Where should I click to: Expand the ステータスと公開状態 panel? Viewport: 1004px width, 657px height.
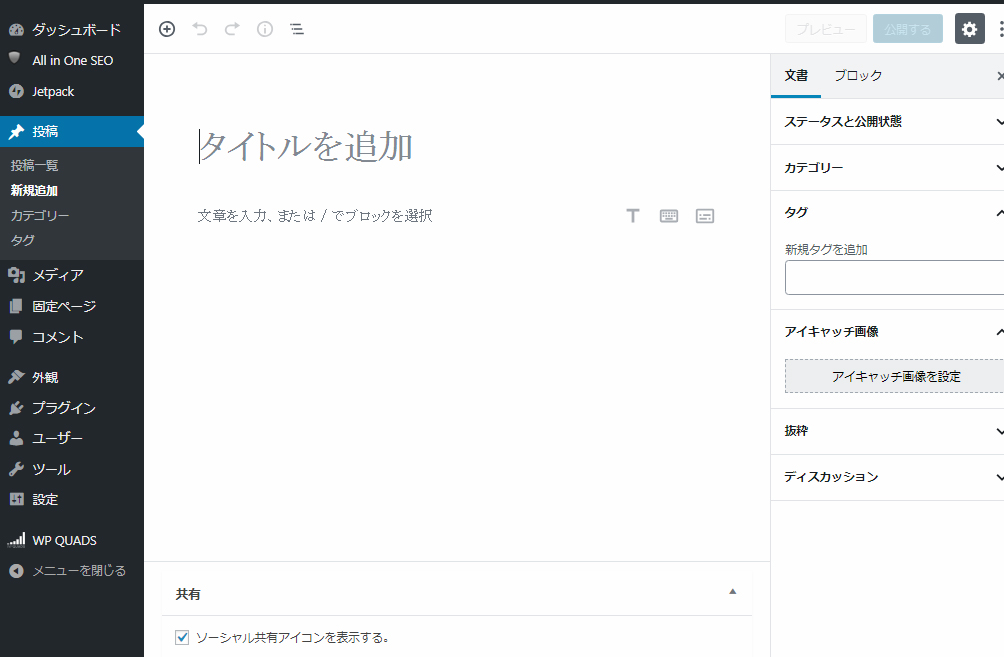[x=890, y=122]
